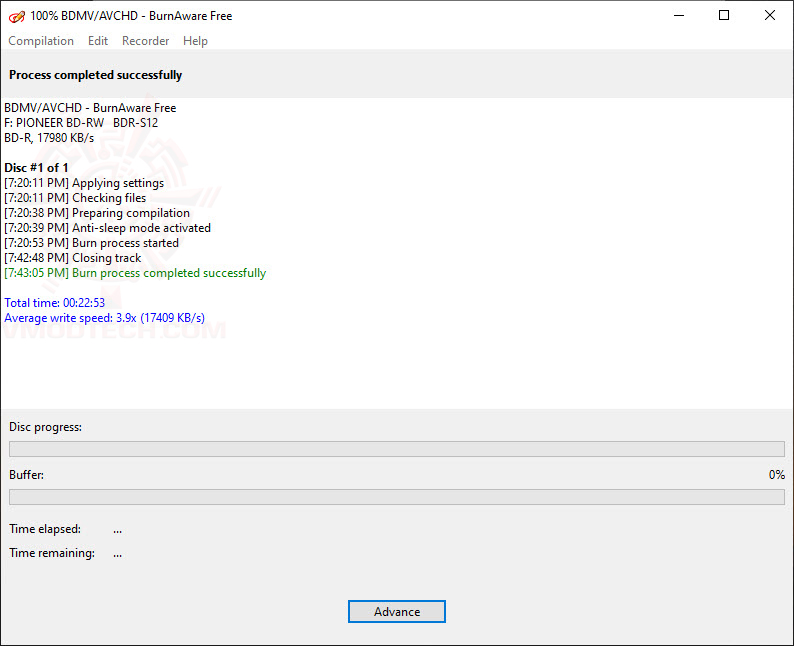This screenshot has width=794, height=646.
Task: Click the '100% BDMV/AVCHD - BurnAware Free' window title
Action: pyautogui.click(x=131, y=16)
